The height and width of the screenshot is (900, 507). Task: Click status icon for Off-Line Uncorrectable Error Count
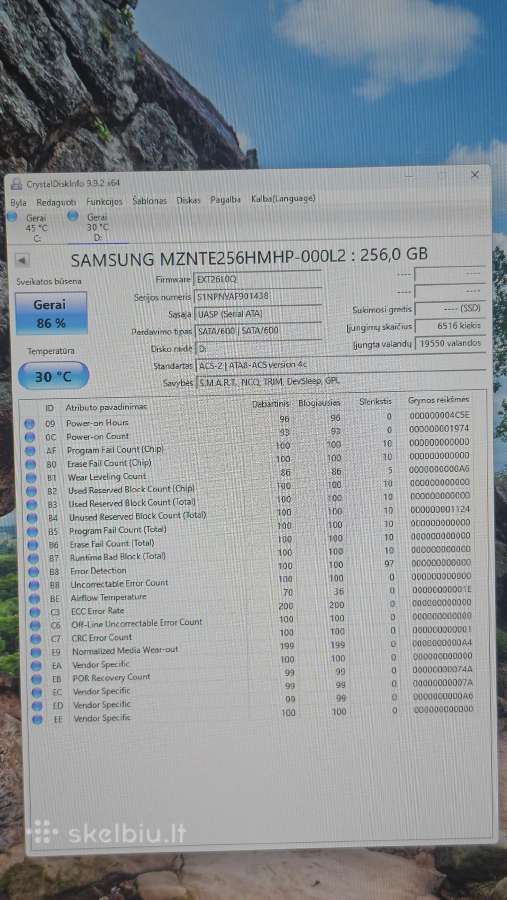point(36,626)
